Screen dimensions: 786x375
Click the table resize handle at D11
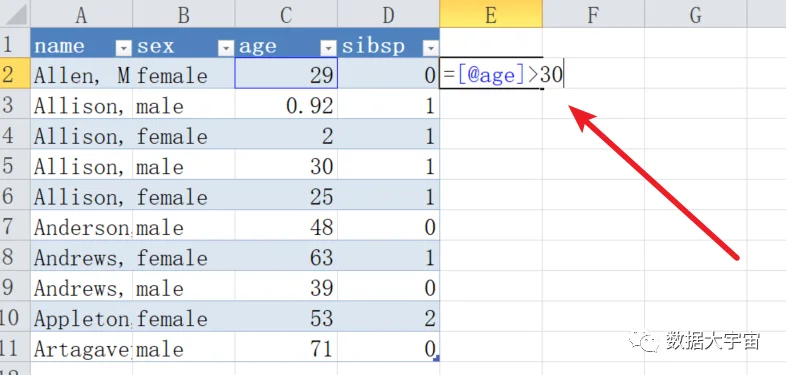point(437,358)
